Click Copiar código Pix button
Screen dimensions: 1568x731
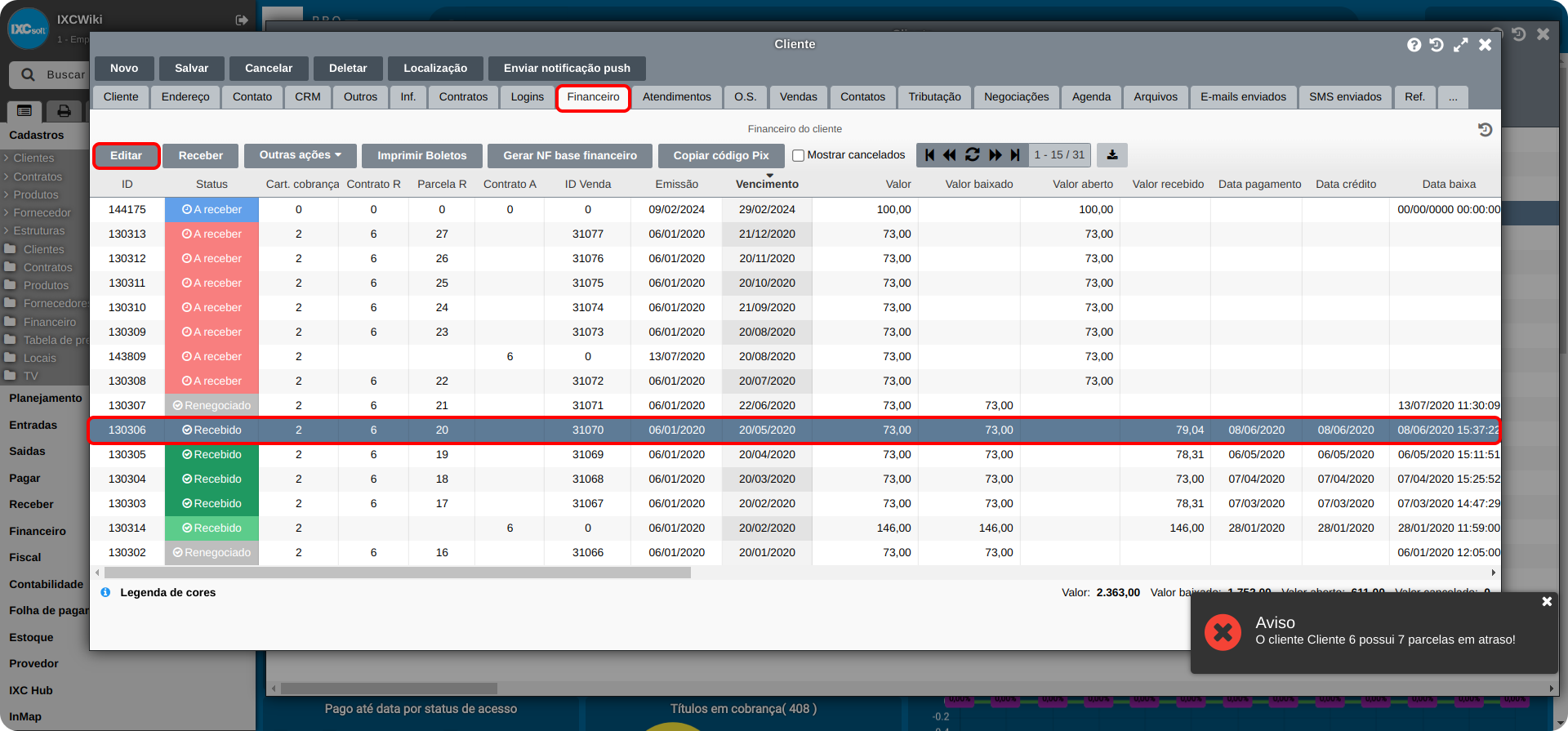[721, 155]
